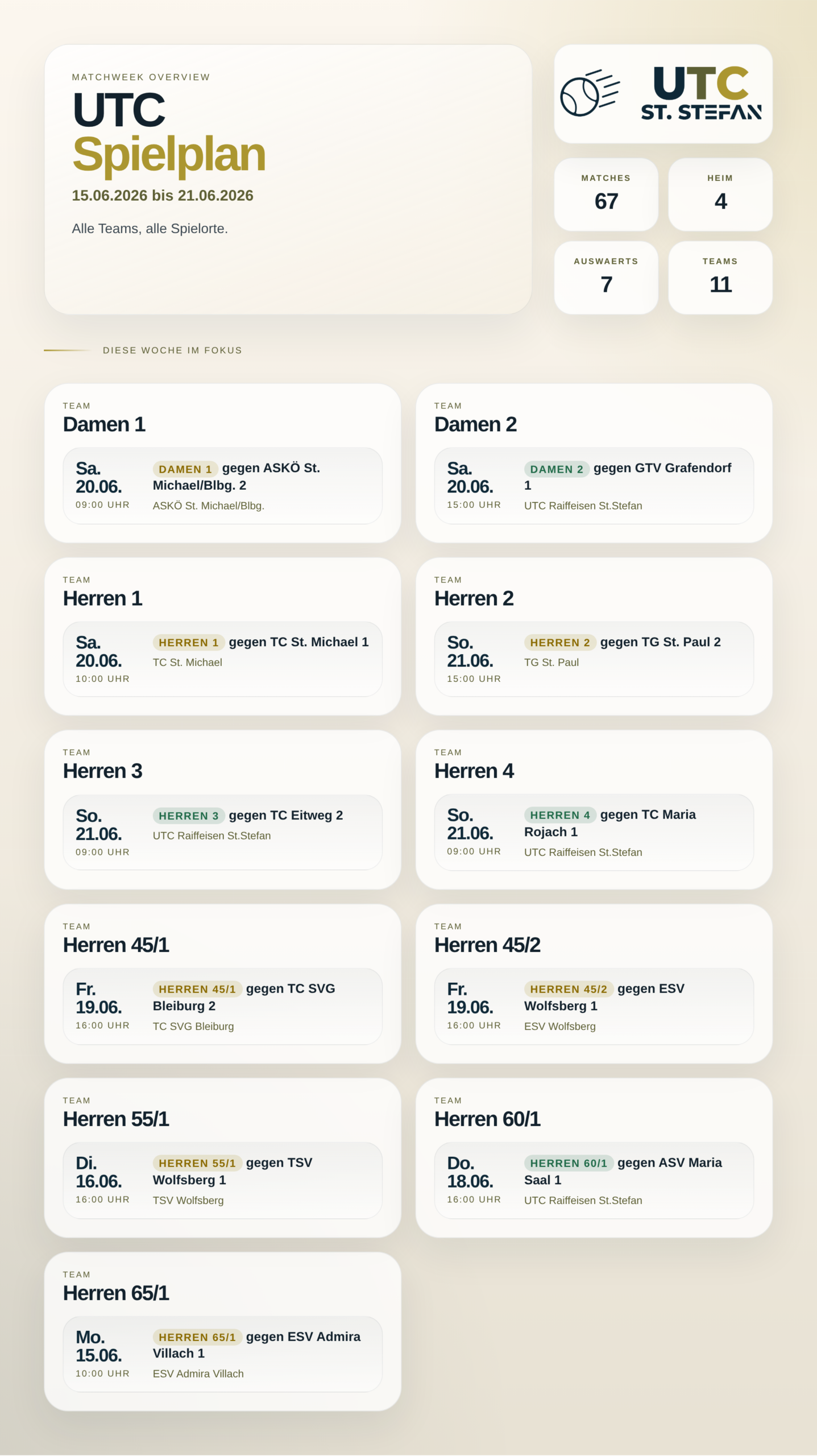Click the HERREN 3 badge

click(x=189, y=816)
